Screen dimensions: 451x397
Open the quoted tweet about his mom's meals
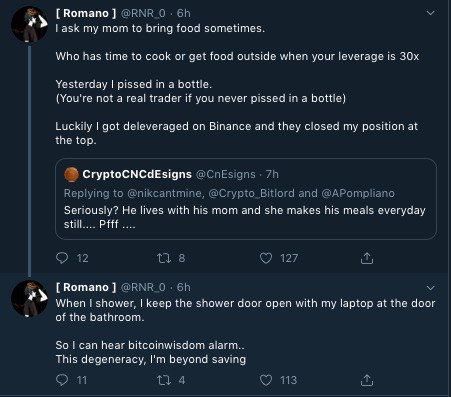coord(246,199)
